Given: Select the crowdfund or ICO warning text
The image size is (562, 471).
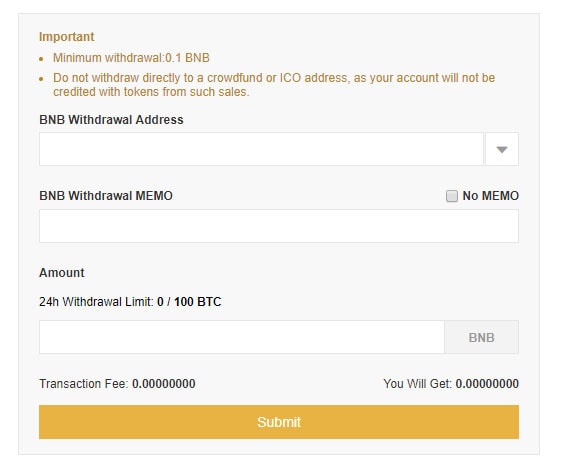Looking at the screenshot, I should point(274,85).
